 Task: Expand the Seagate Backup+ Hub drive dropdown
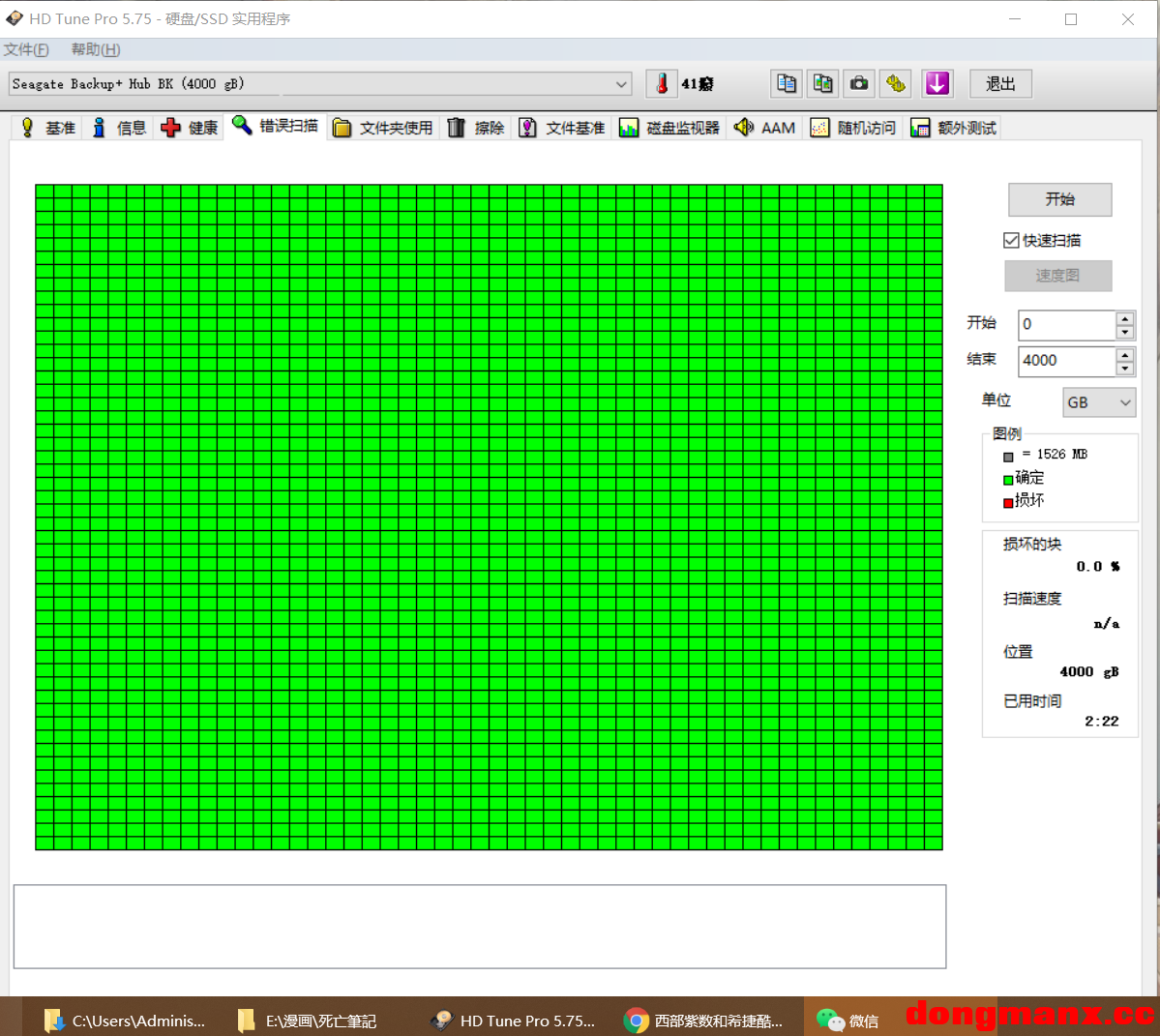(x=621, y=84)
